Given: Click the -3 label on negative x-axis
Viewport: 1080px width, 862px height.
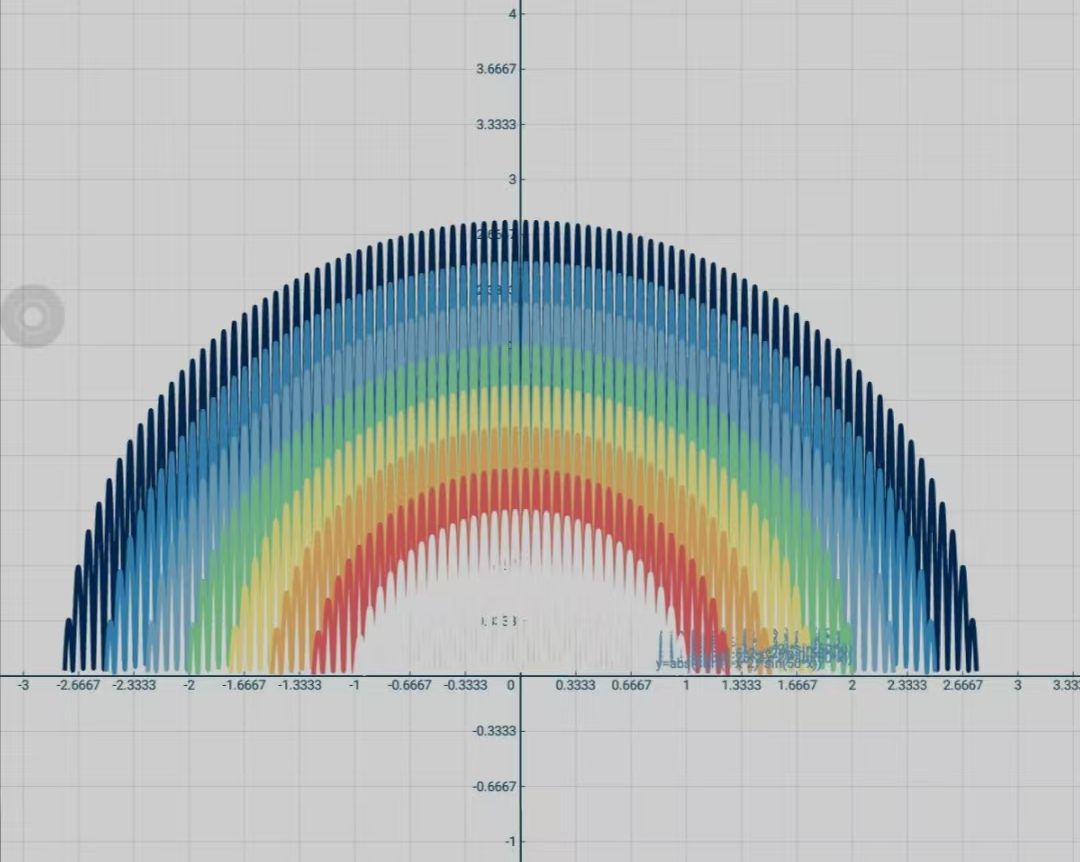Looking at the screenshot, I should pyautogui.click(x=23, y=686).
